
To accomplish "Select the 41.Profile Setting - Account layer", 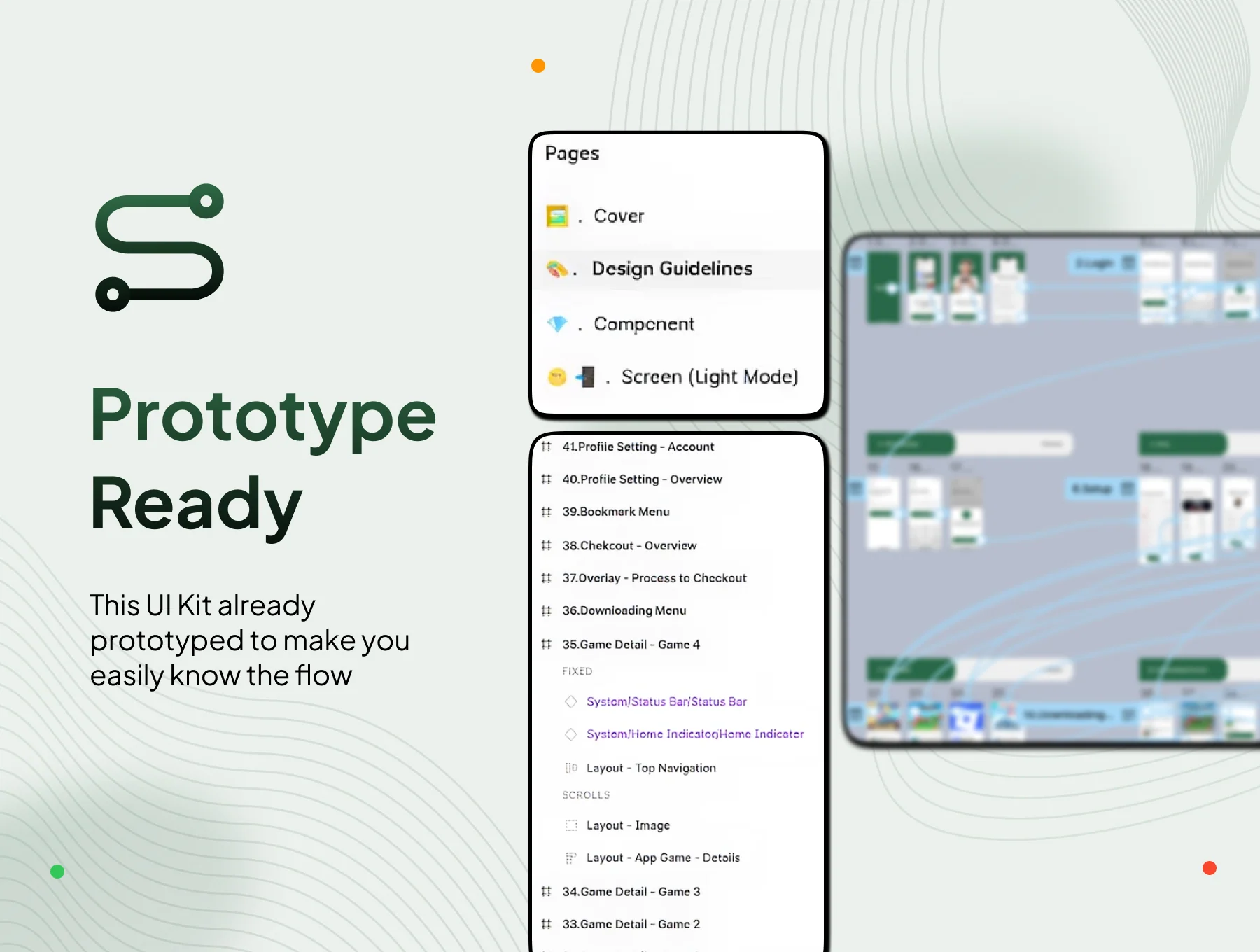I will pos(638,447).
